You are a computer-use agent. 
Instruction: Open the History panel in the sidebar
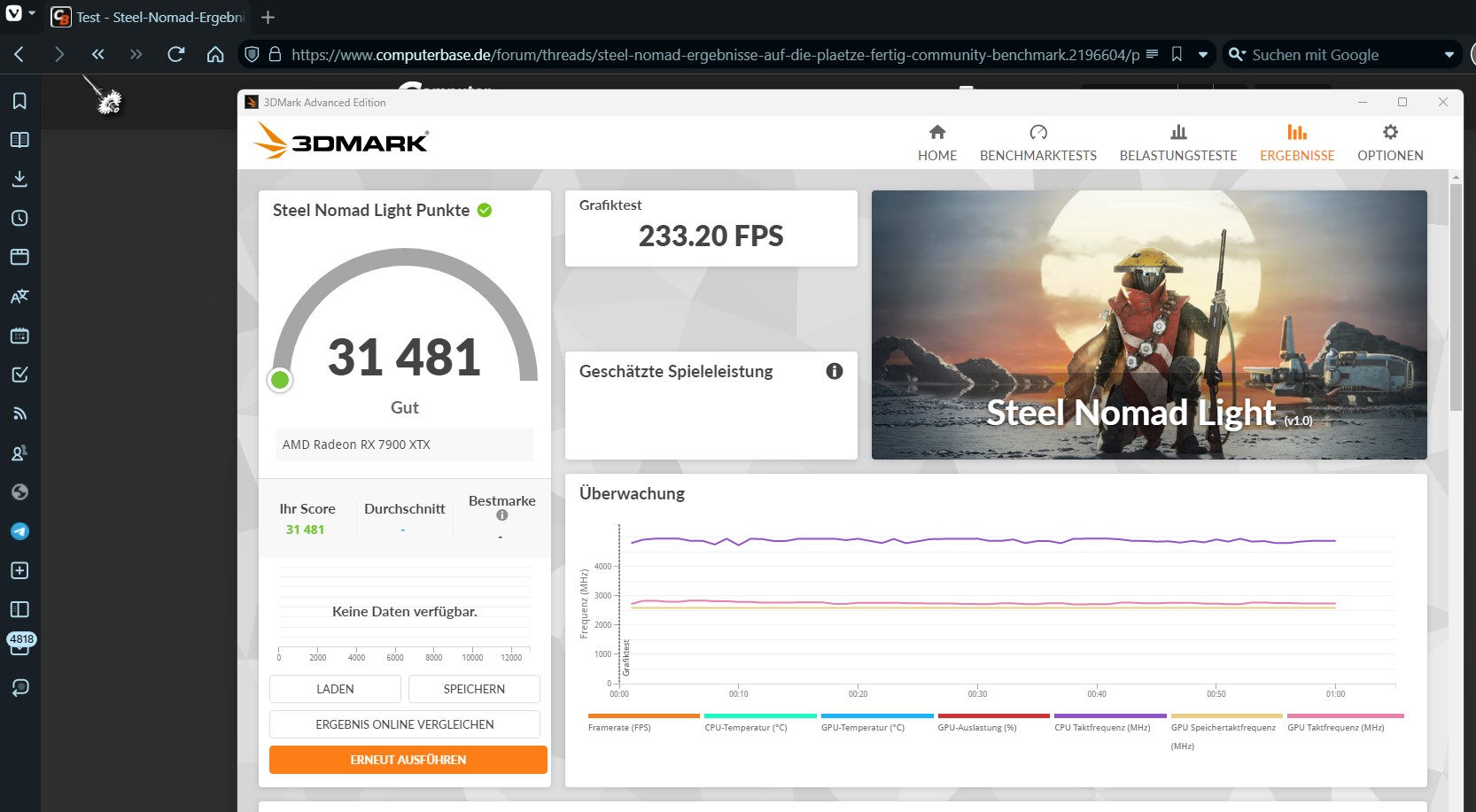coord(19,218)
